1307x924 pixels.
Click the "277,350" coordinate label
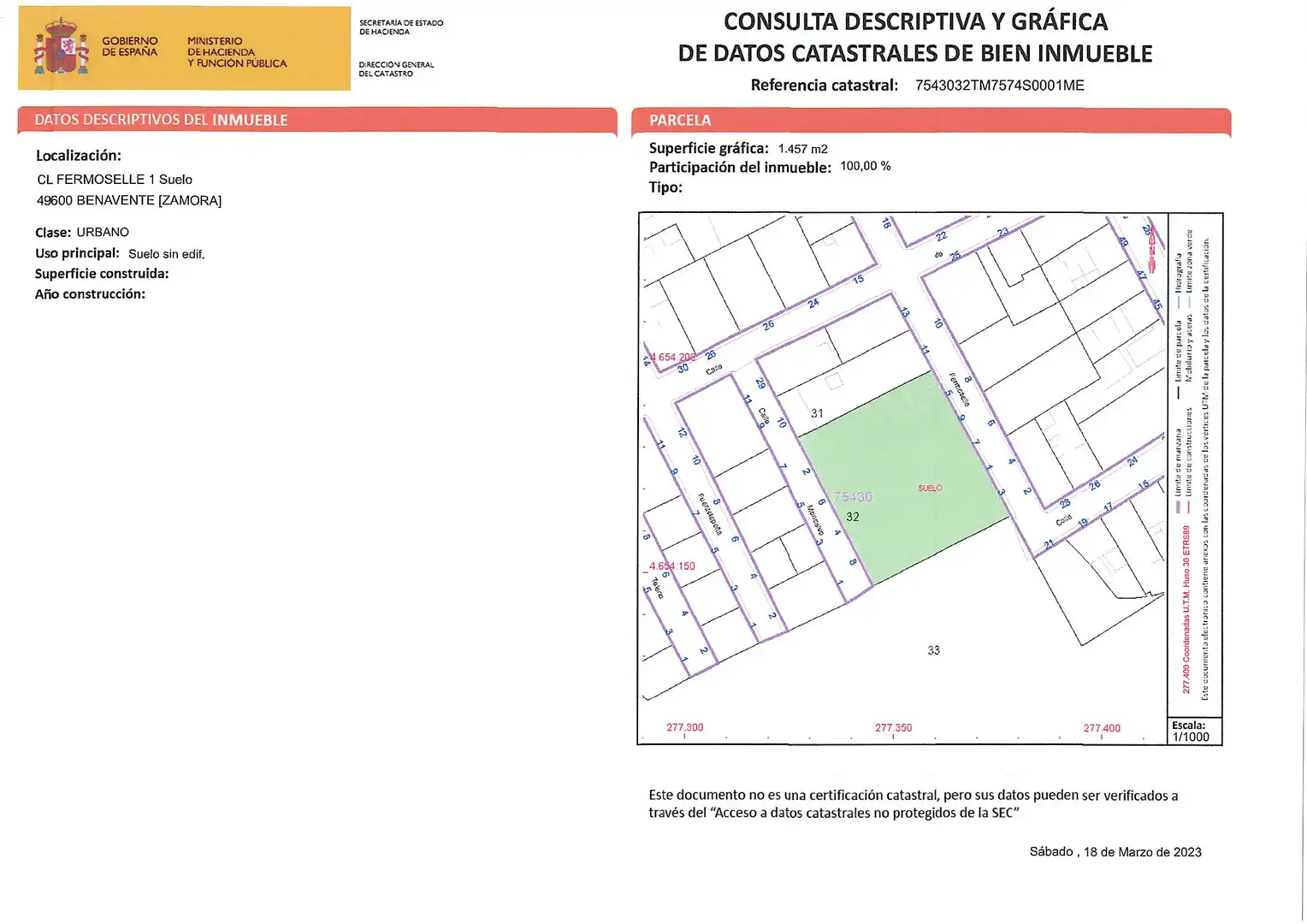[893, 728]
